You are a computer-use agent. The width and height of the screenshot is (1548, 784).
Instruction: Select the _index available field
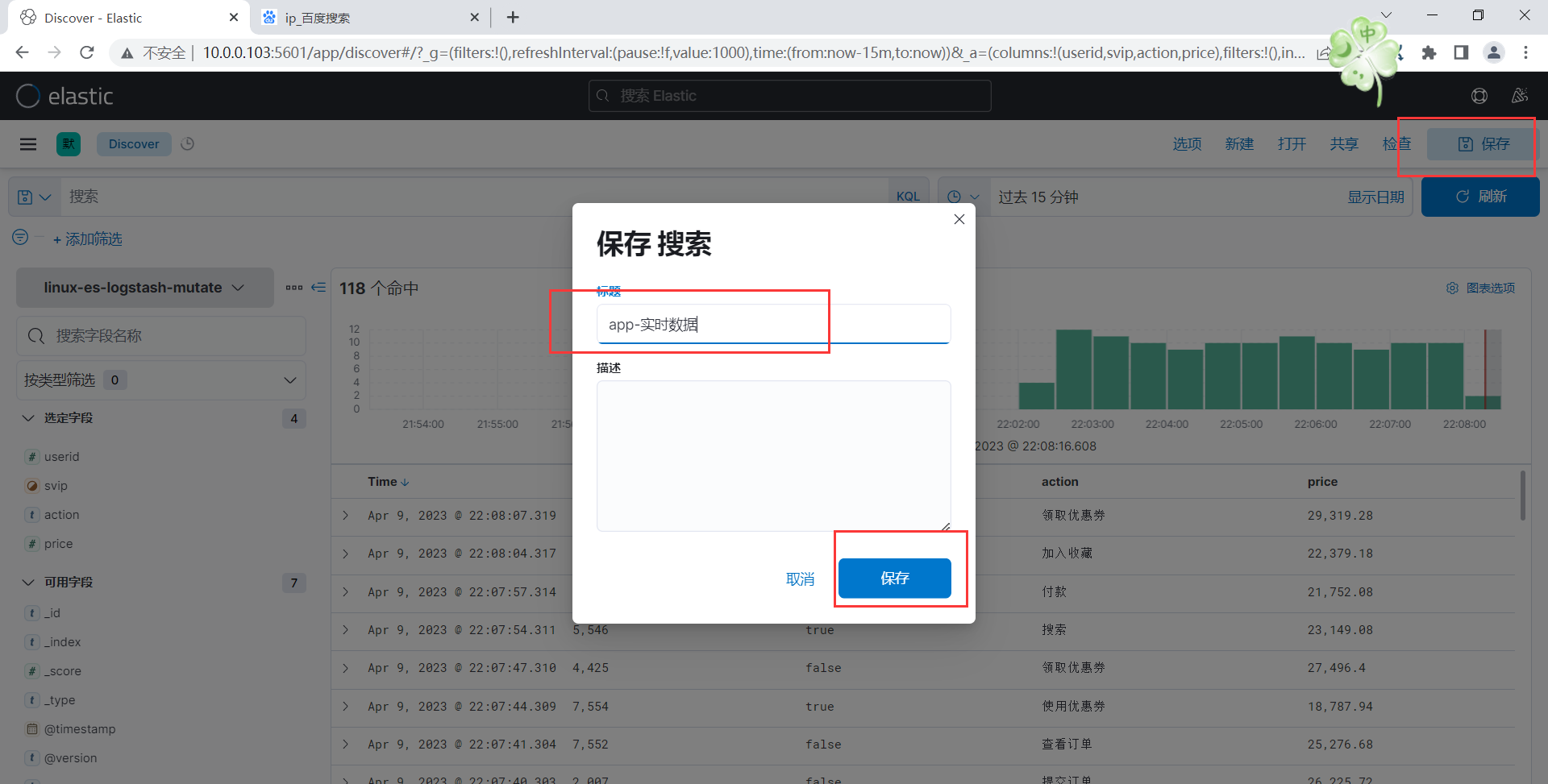click(62, 642)
